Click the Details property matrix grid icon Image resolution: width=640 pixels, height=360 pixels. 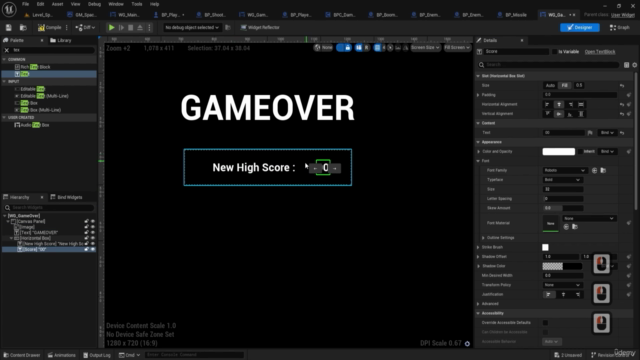pyautogui.click(x=627, y=65)
